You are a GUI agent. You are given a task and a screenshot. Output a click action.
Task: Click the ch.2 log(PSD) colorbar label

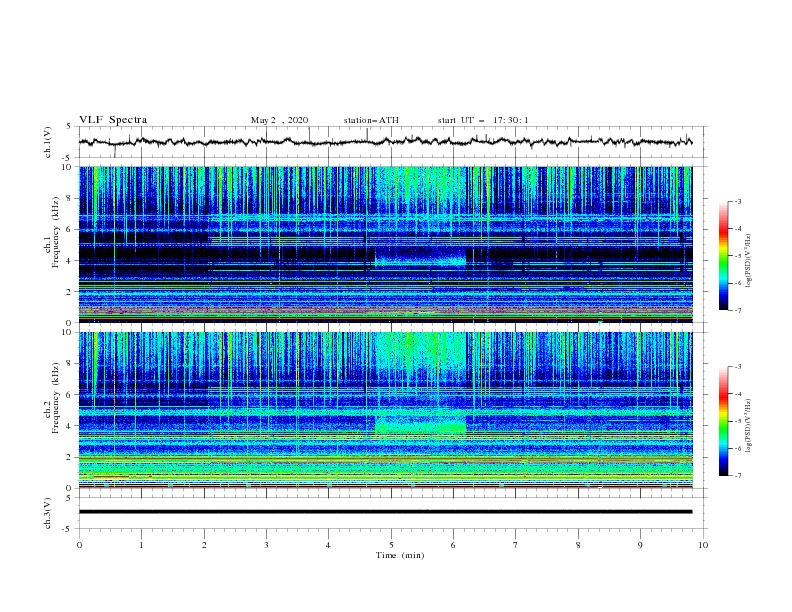click(x=750, y=425)
